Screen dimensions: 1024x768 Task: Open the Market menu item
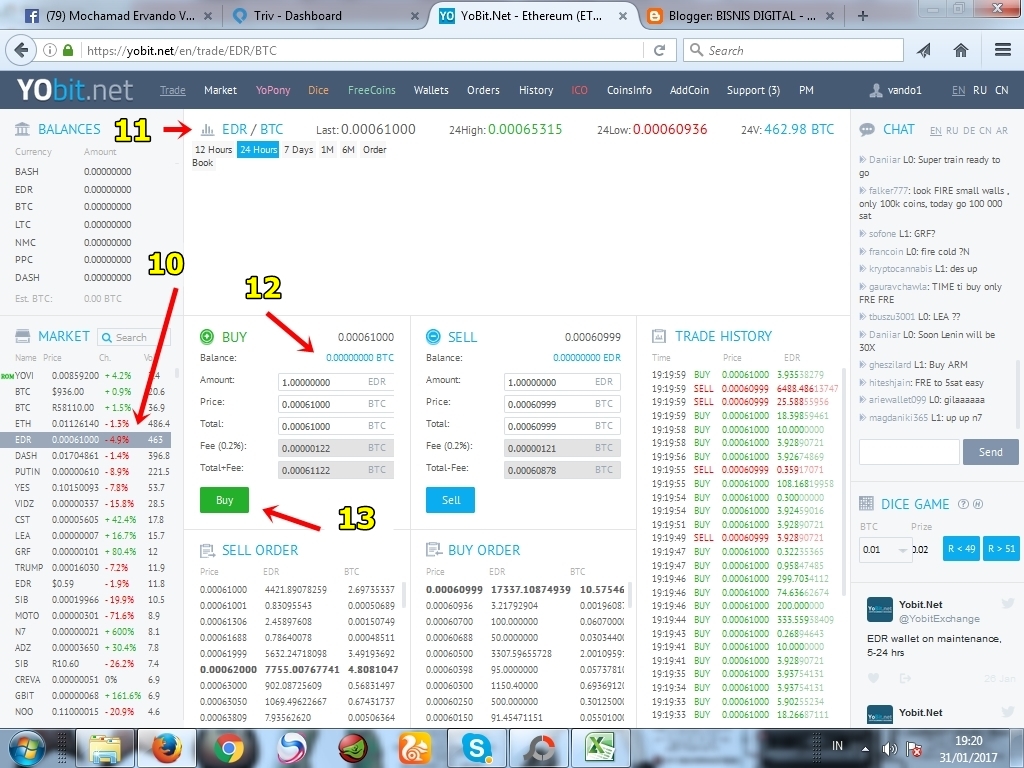220,90
